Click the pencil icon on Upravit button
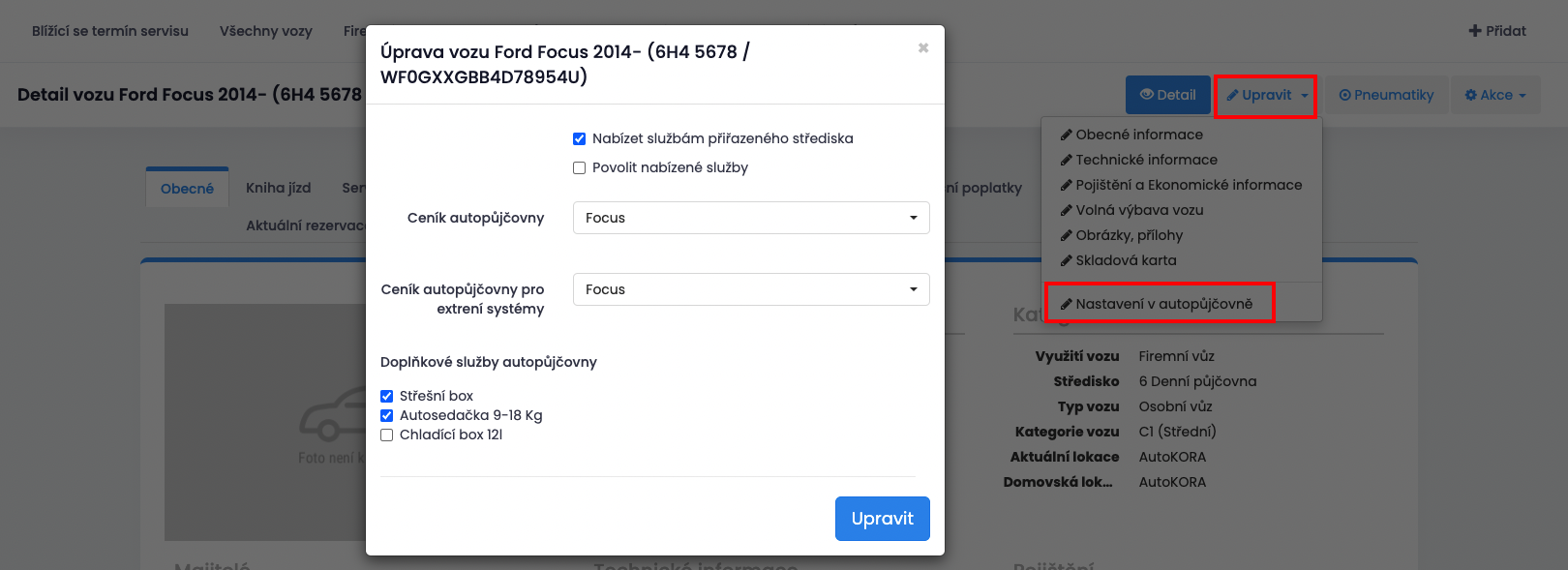The height and width of the screenshot is (570, 1568). pyautogui.click(x=1232, y=95)
